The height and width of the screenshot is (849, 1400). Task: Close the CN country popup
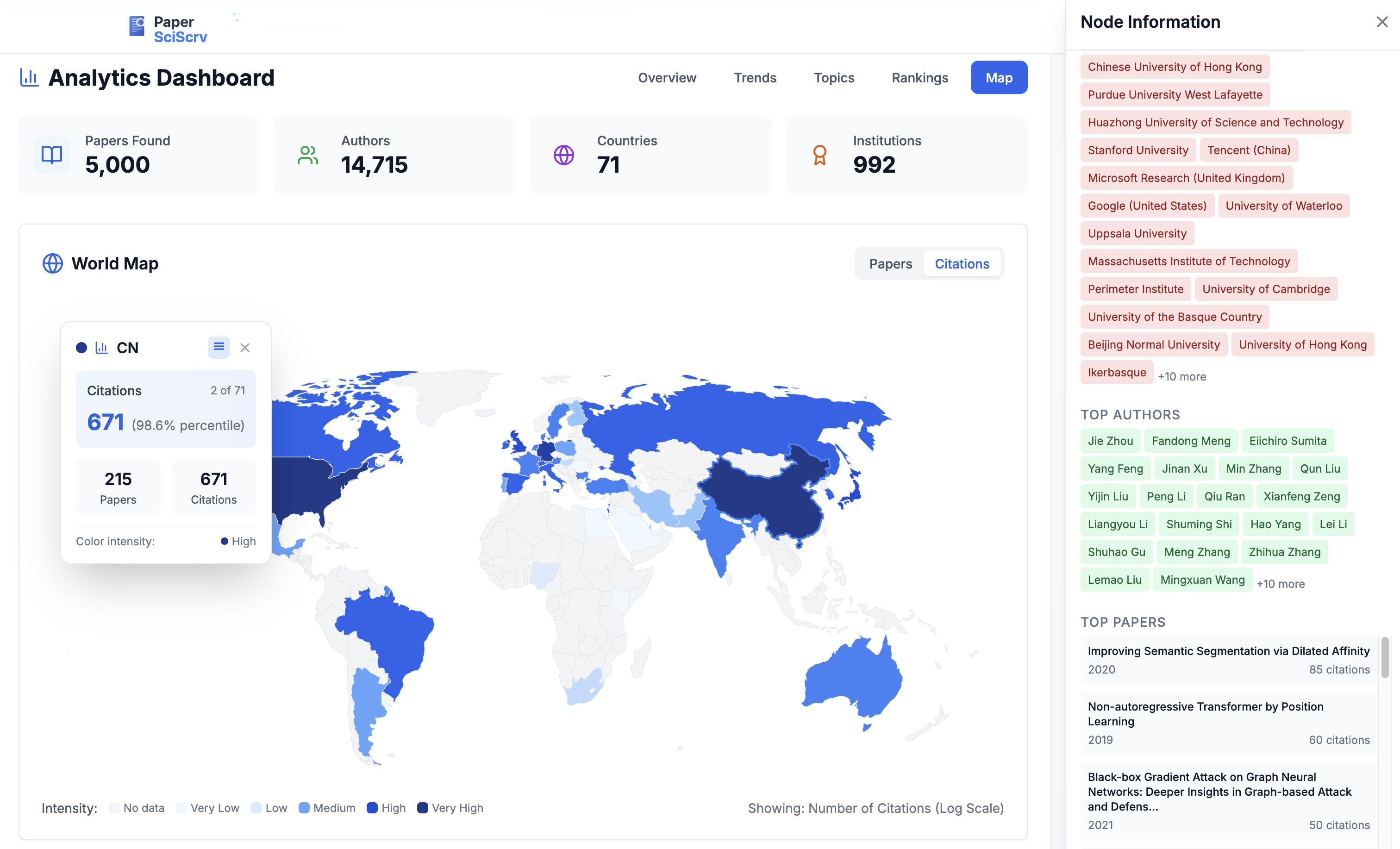[245, 347]
